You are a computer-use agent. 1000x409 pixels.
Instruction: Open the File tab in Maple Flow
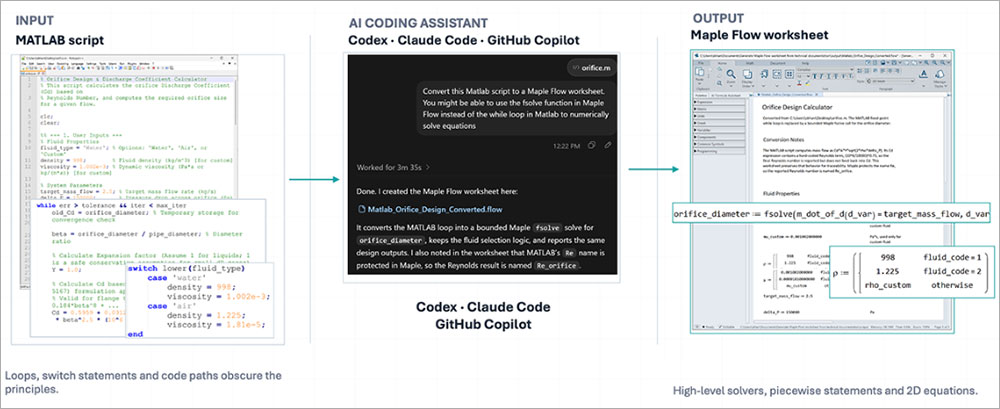[x=700, y=63]
